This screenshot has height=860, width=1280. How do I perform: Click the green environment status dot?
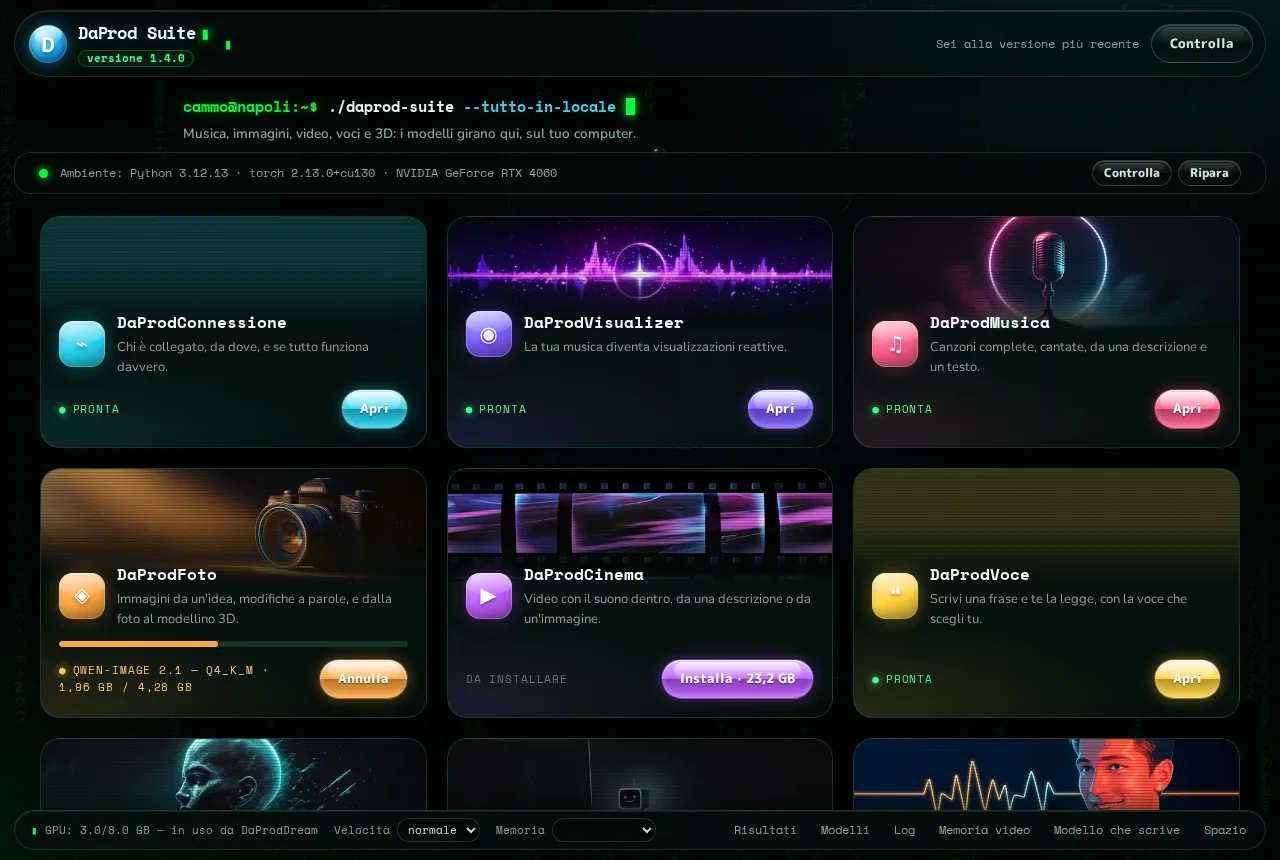click(43, 173)
